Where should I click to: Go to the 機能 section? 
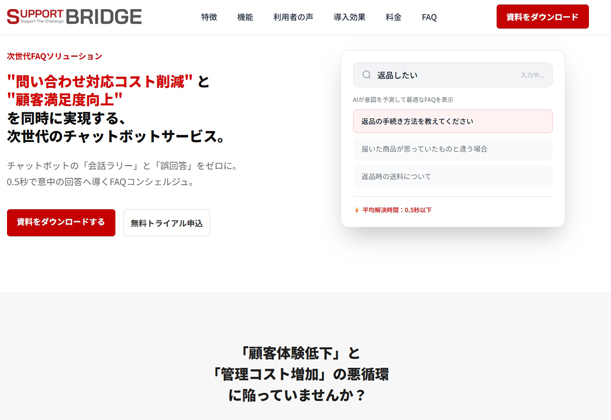point(245,17)
